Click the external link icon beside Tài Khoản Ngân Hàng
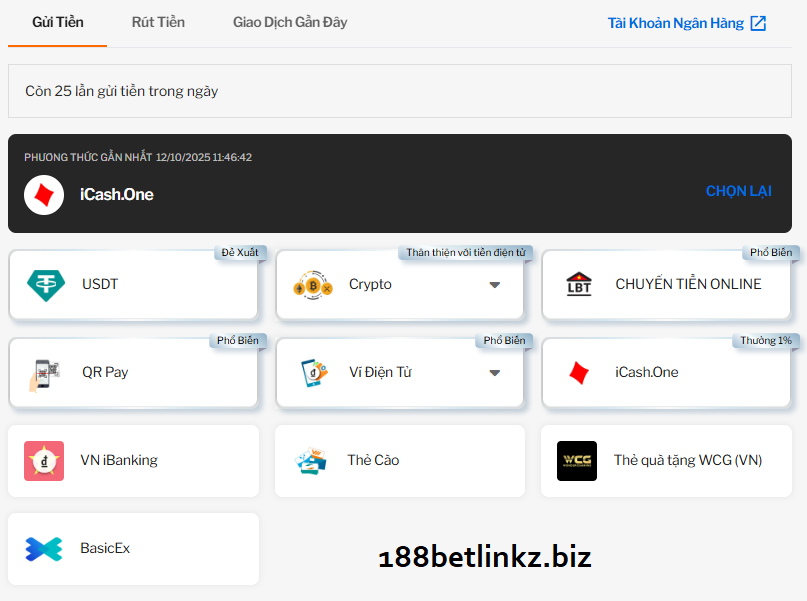The height and width of the screenshot is (601, 807). (758, 23)
